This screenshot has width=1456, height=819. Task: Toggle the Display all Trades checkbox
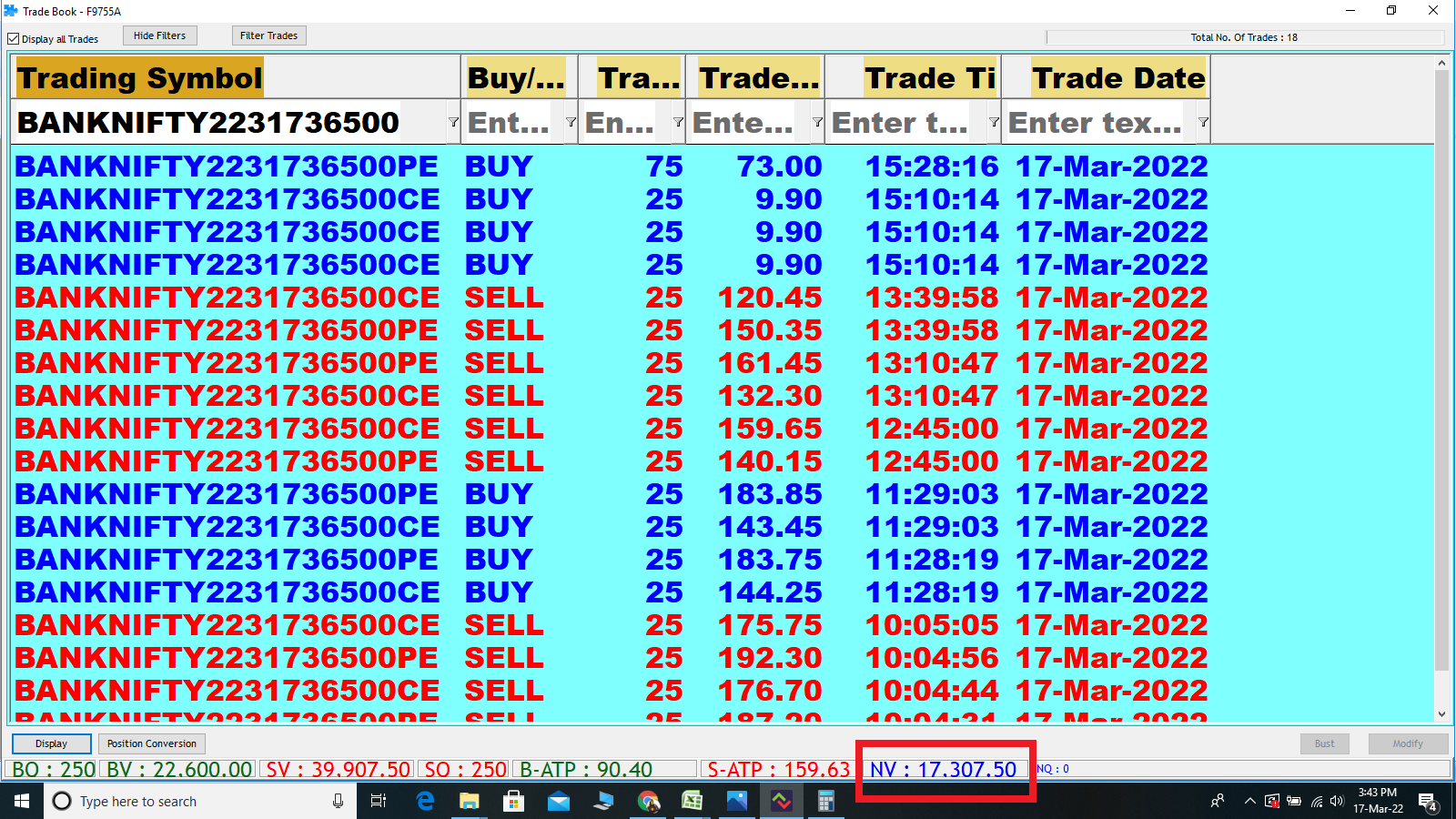(x=14, y=39)
